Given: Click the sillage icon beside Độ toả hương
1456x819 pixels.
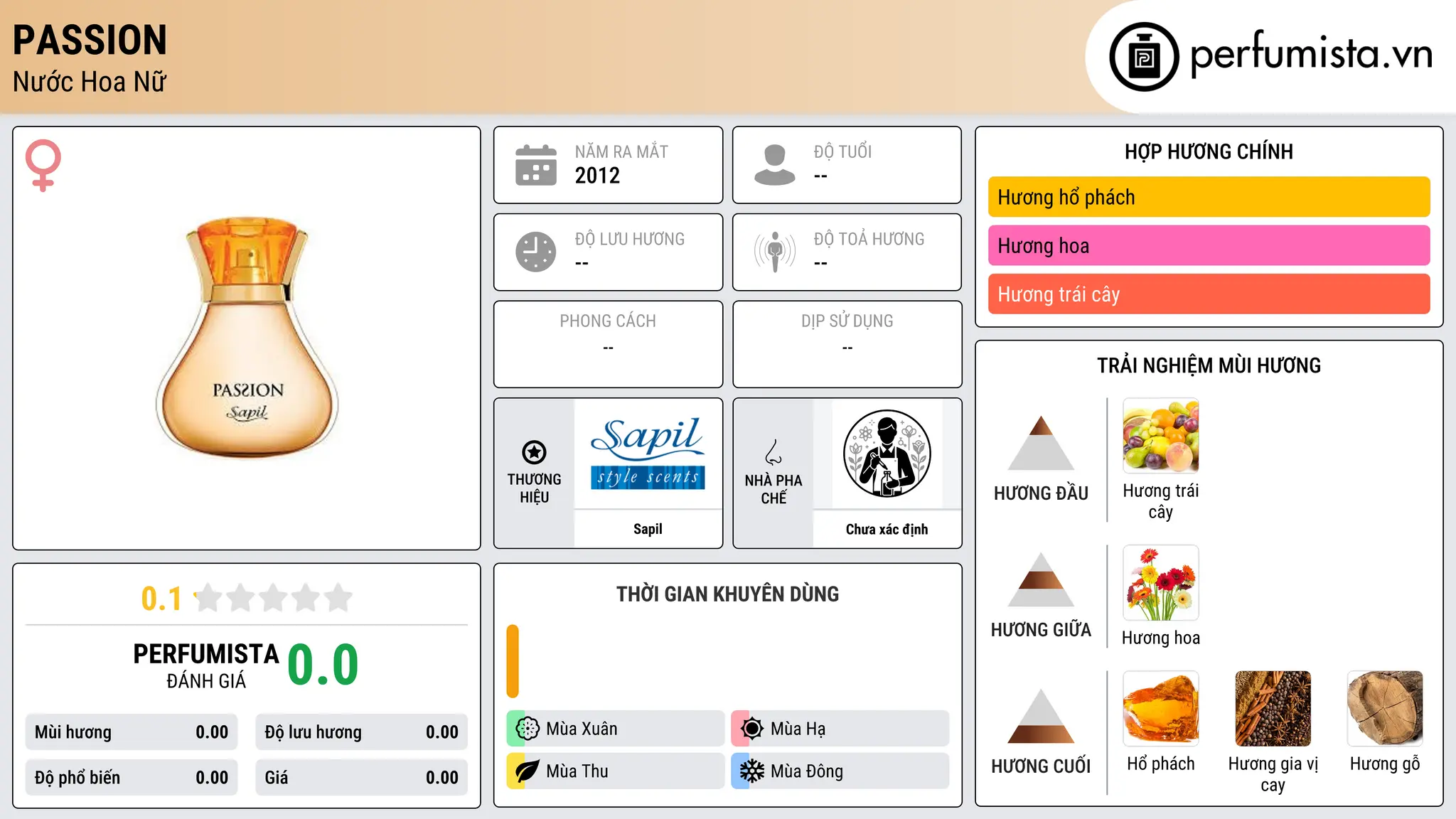Looking at the screenshot, I should click(775, 252).
